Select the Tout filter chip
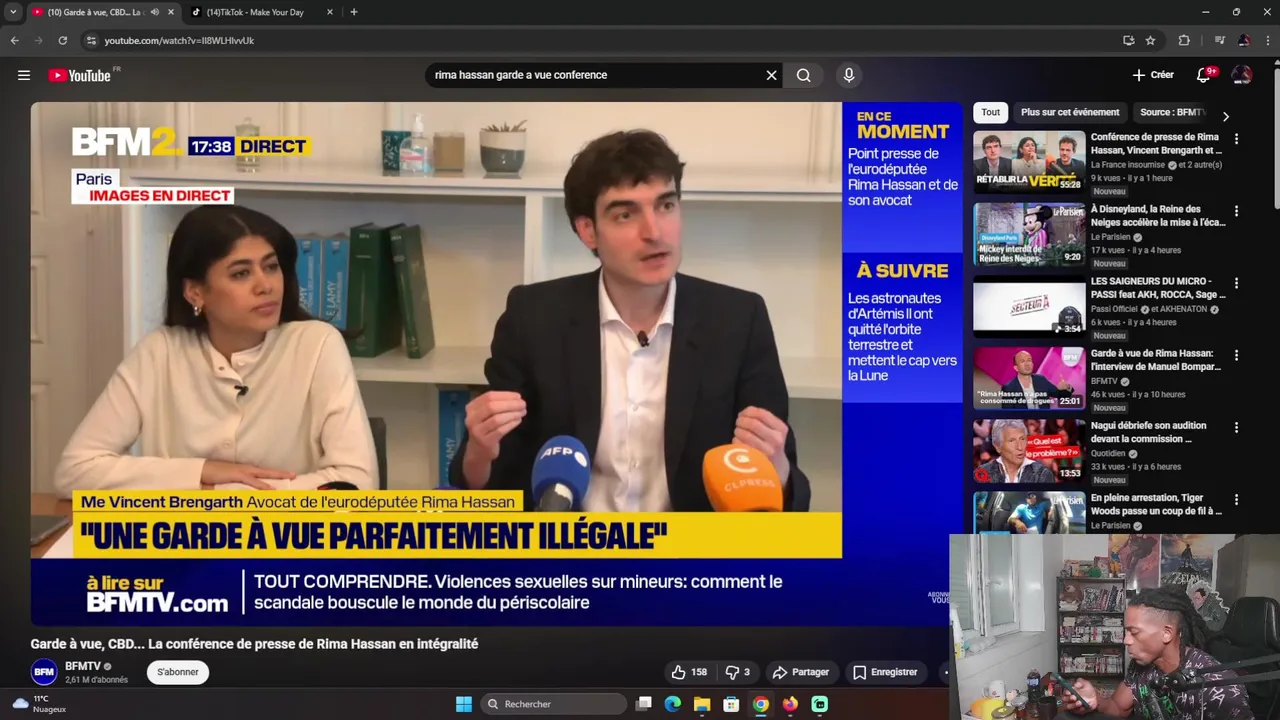This screenshot has height=720, width=1280. pos(990,112)
